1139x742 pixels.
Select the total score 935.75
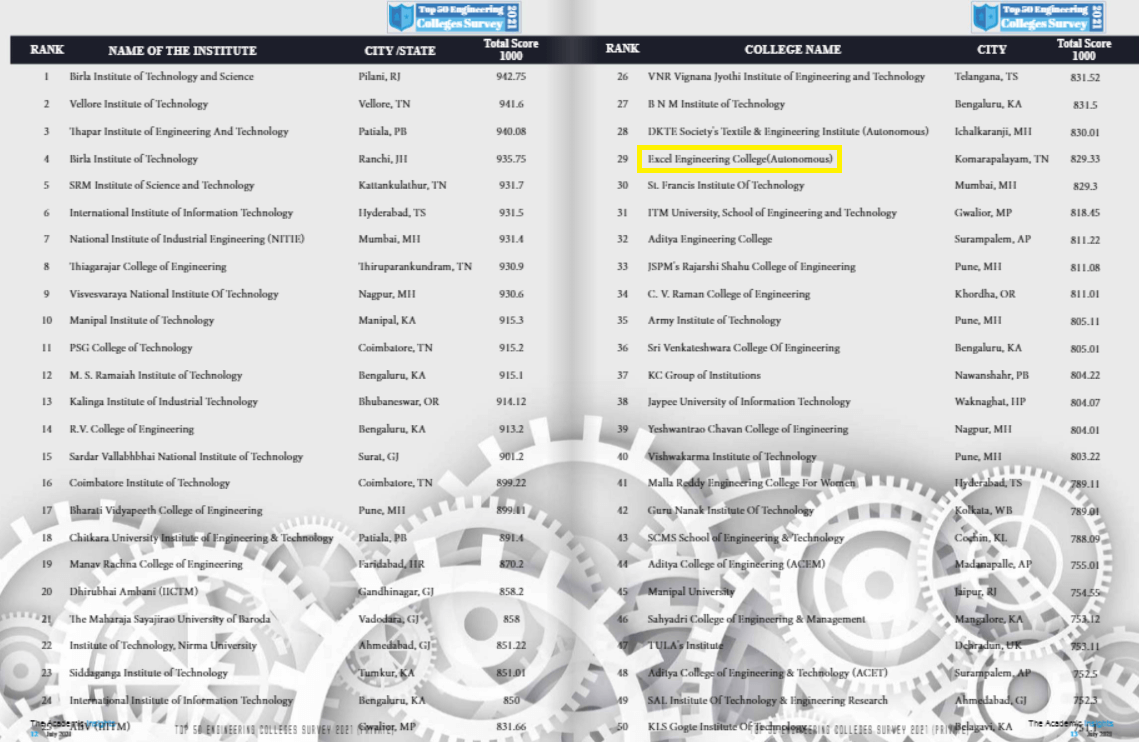tap(511, 159)
